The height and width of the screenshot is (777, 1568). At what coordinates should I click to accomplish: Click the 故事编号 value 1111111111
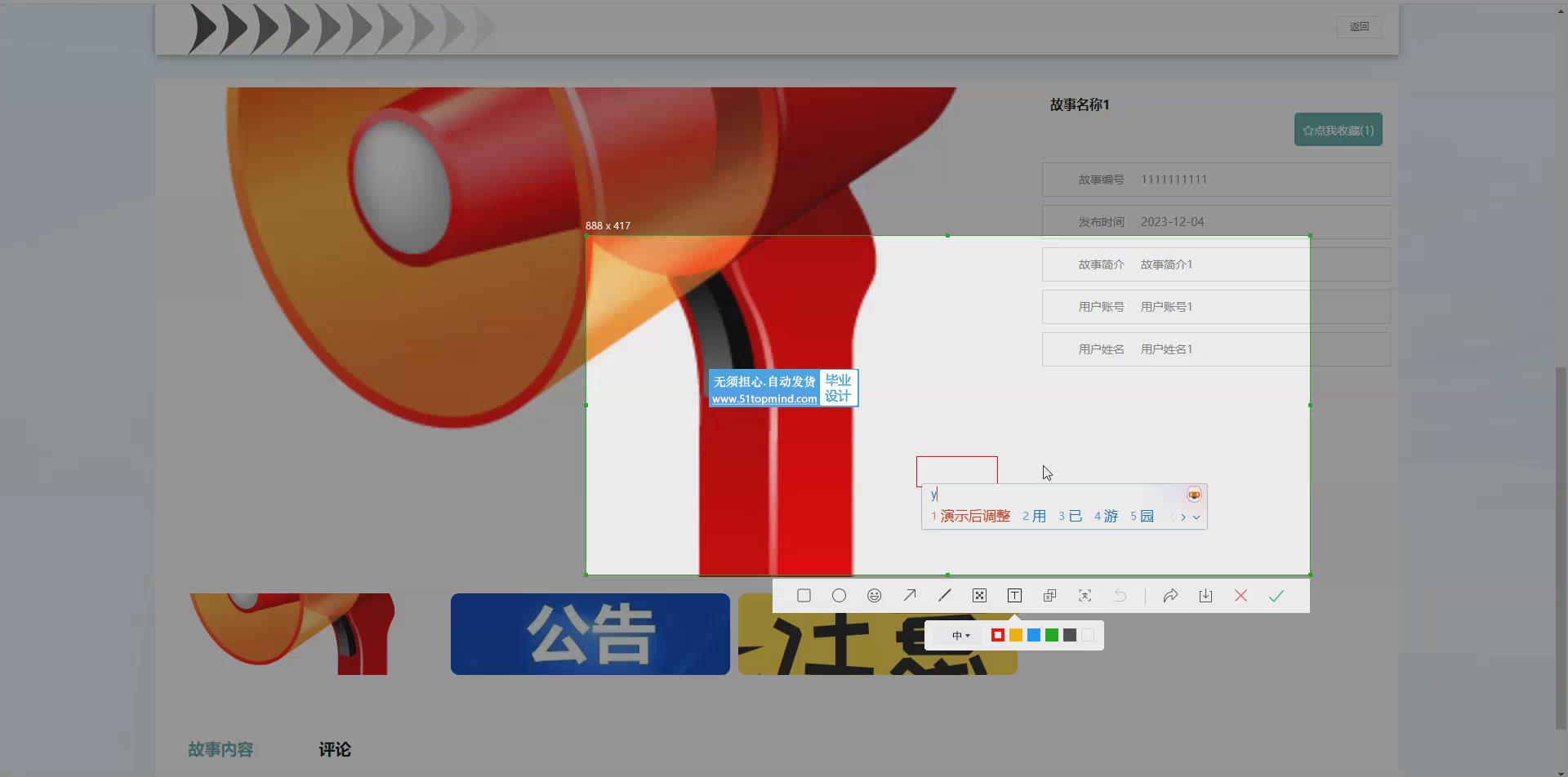[x=1174, y=180]
